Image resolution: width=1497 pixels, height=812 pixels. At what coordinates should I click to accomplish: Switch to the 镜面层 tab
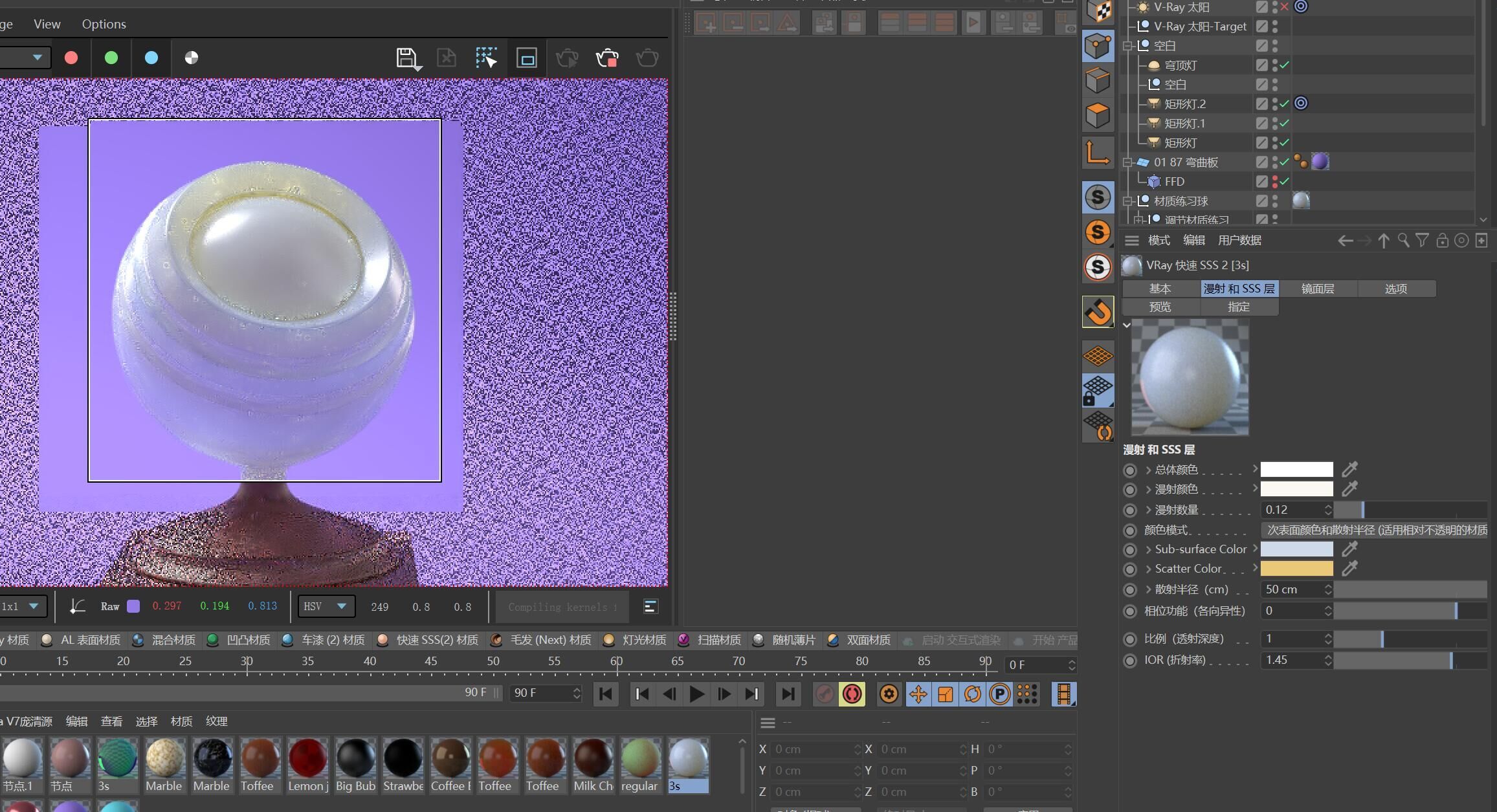(1318, 289)
